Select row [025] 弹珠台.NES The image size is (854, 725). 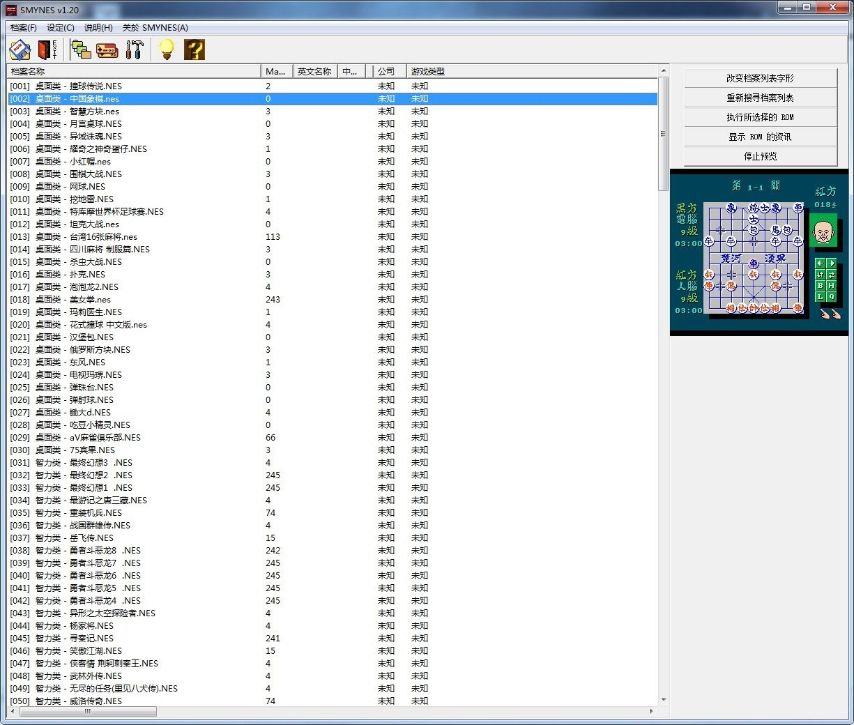point(332,387)
